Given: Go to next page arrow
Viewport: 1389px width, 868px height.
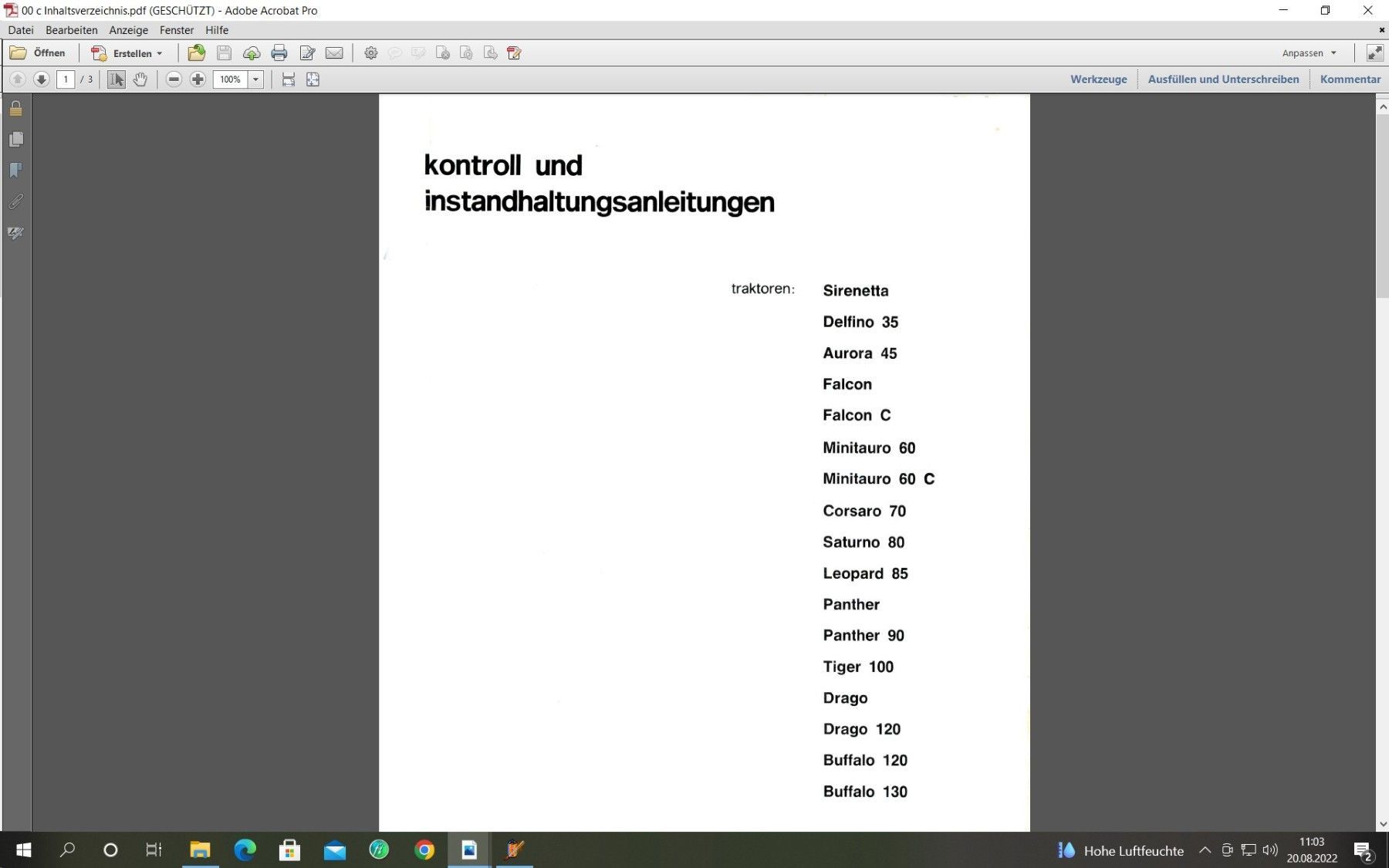Looking at the screenshot, I should [x=42, y=79].
